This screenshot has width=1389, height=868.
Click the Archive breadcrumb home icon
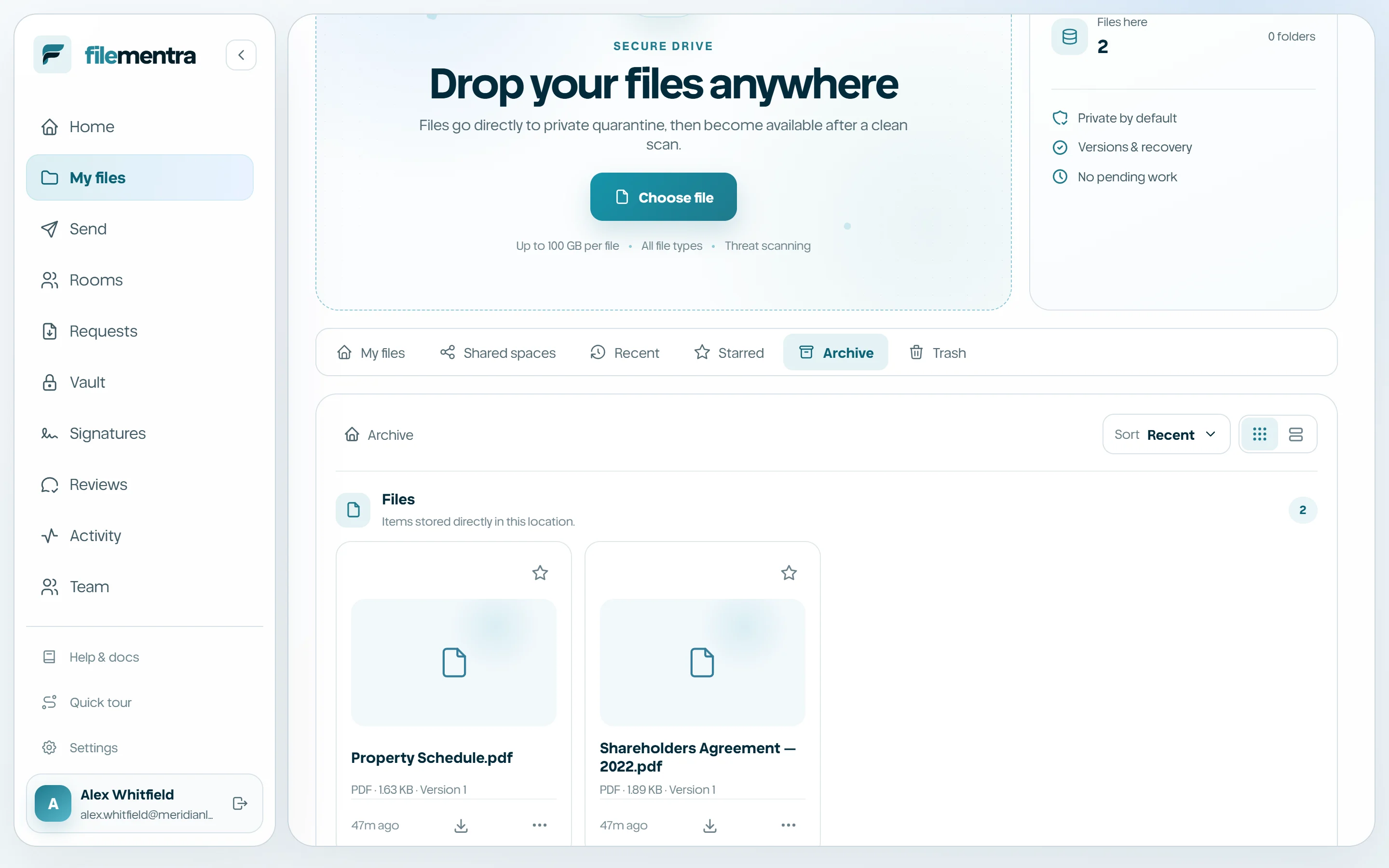click(352, 434)
